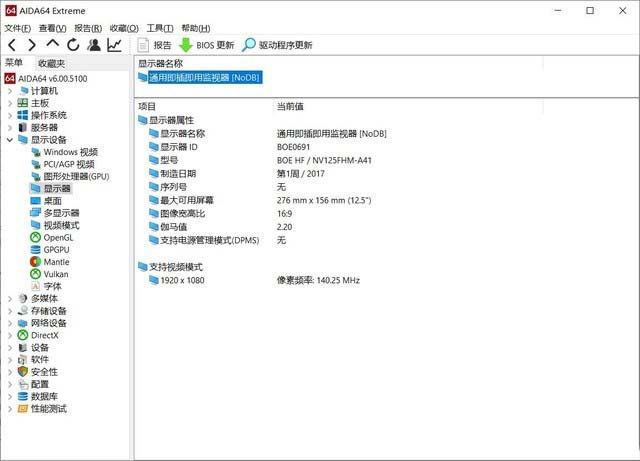Expand the 服务器 tree node
Screen dimensions: 640x461
click(10, 127)
